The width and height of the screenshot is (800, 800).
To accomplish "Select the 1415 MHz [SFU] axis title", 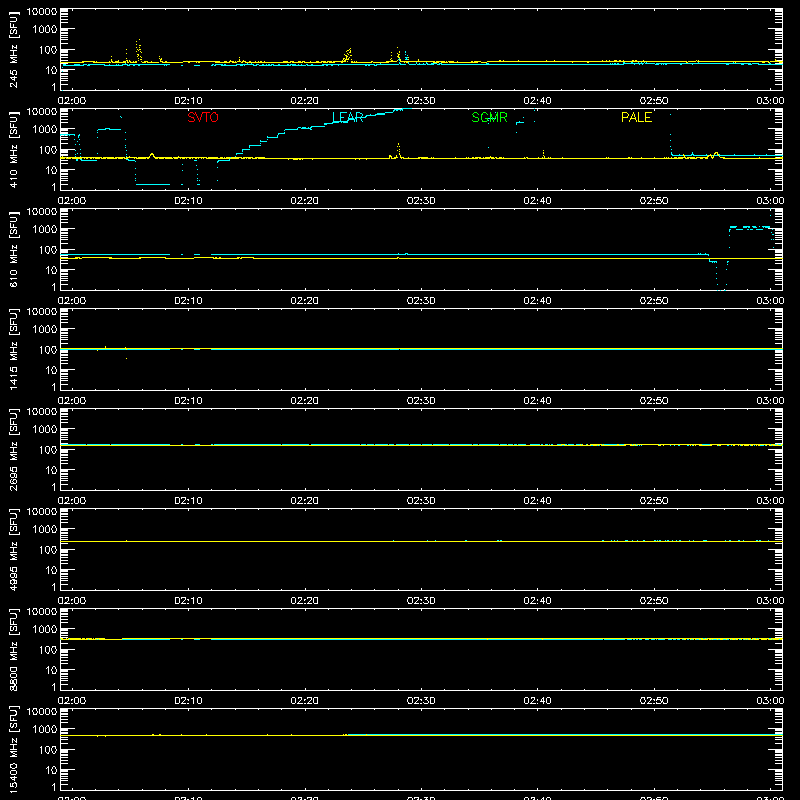I will (13, 349).
